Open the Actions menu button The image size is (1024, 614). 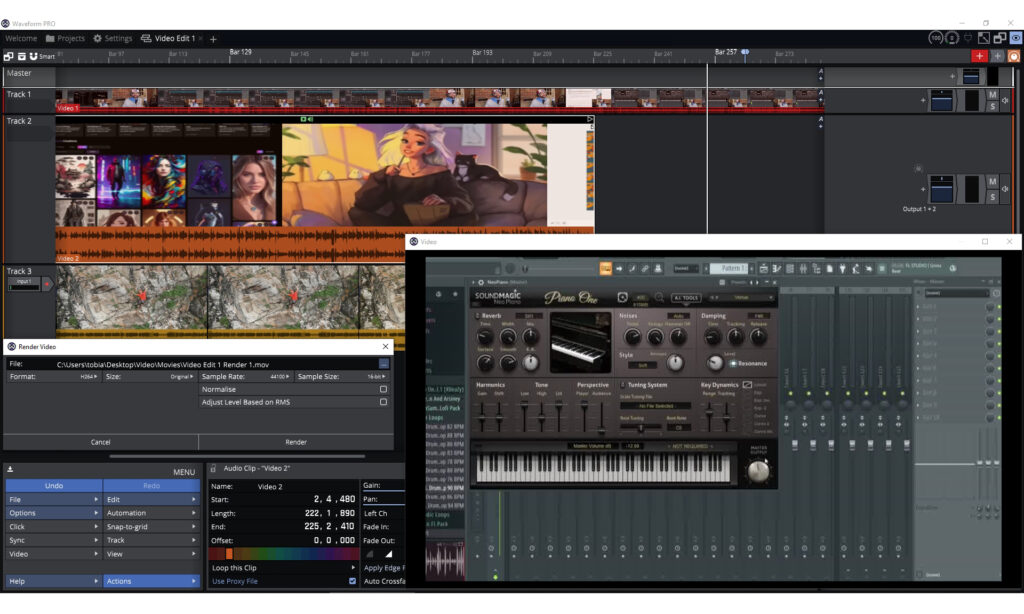point(152,581)
